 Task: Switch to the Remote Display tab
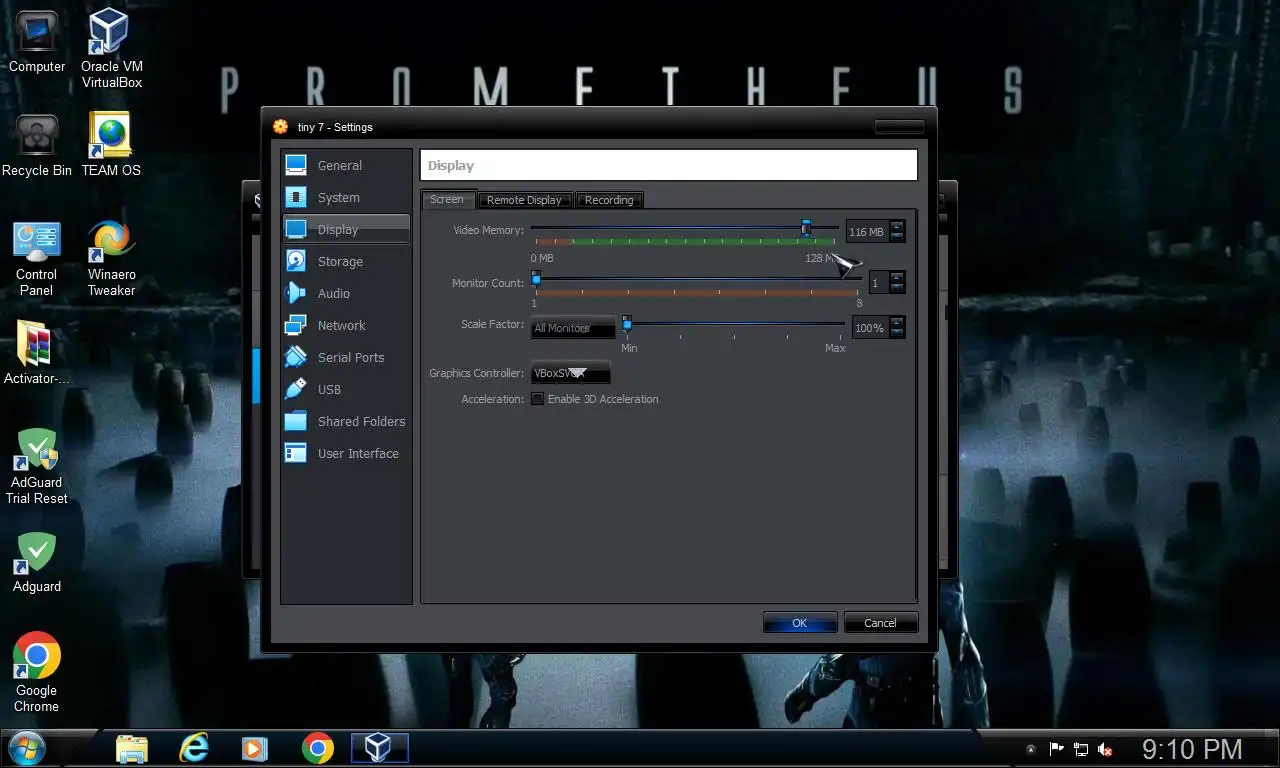point(524,200)
